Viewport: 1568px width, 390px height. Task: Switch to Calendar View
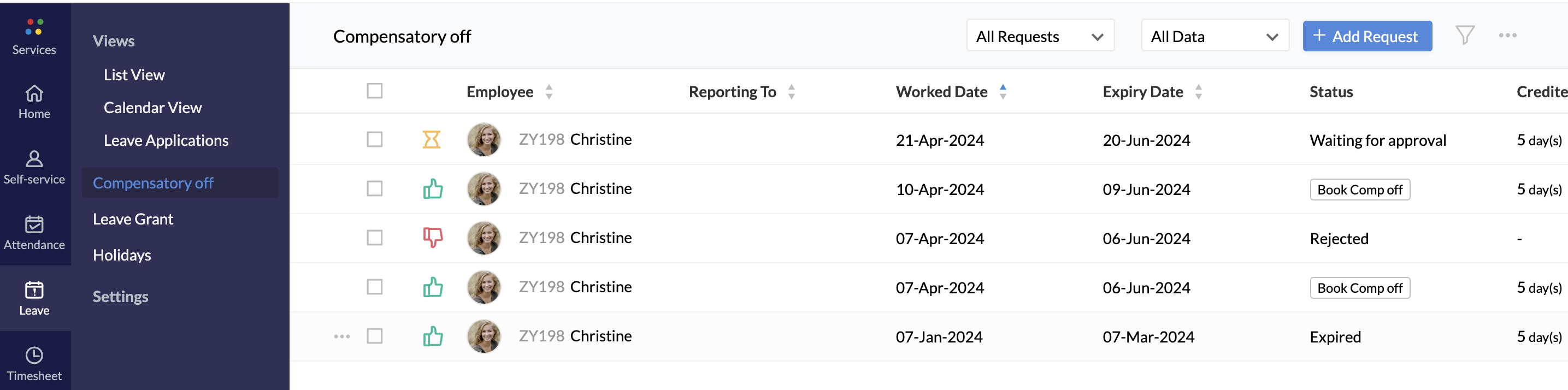coord(153,108)
